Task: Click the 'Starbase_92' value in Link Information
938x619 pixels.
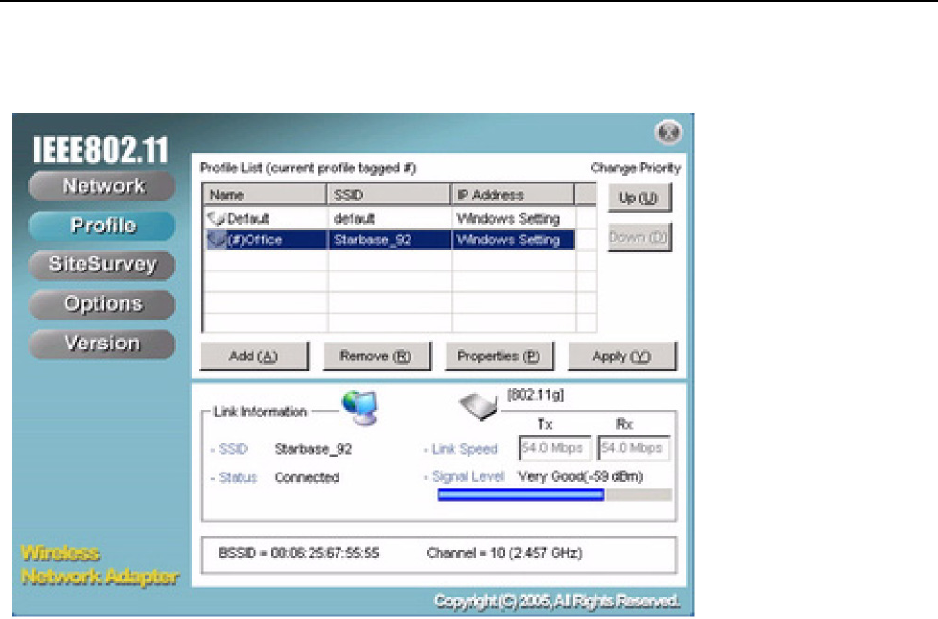Action: coord(313,449)
